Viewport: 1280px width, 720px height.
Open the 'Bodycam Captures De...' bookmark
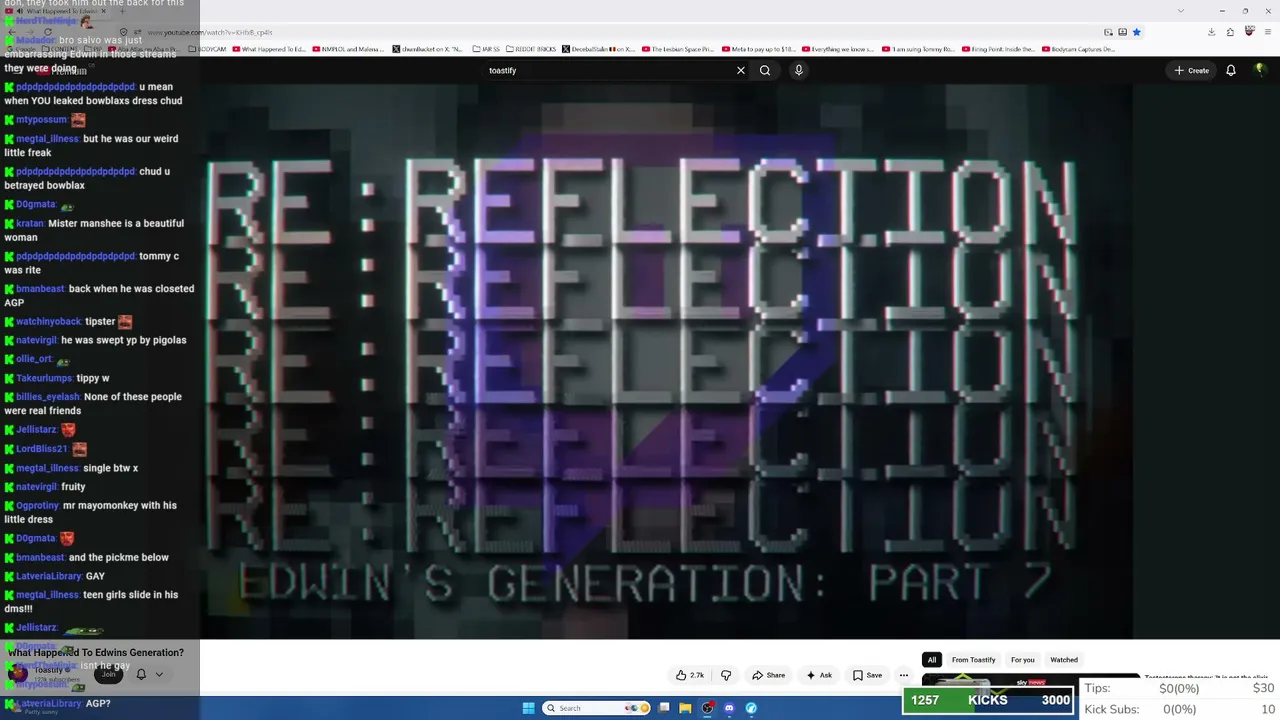click(x=1078, y=49)
